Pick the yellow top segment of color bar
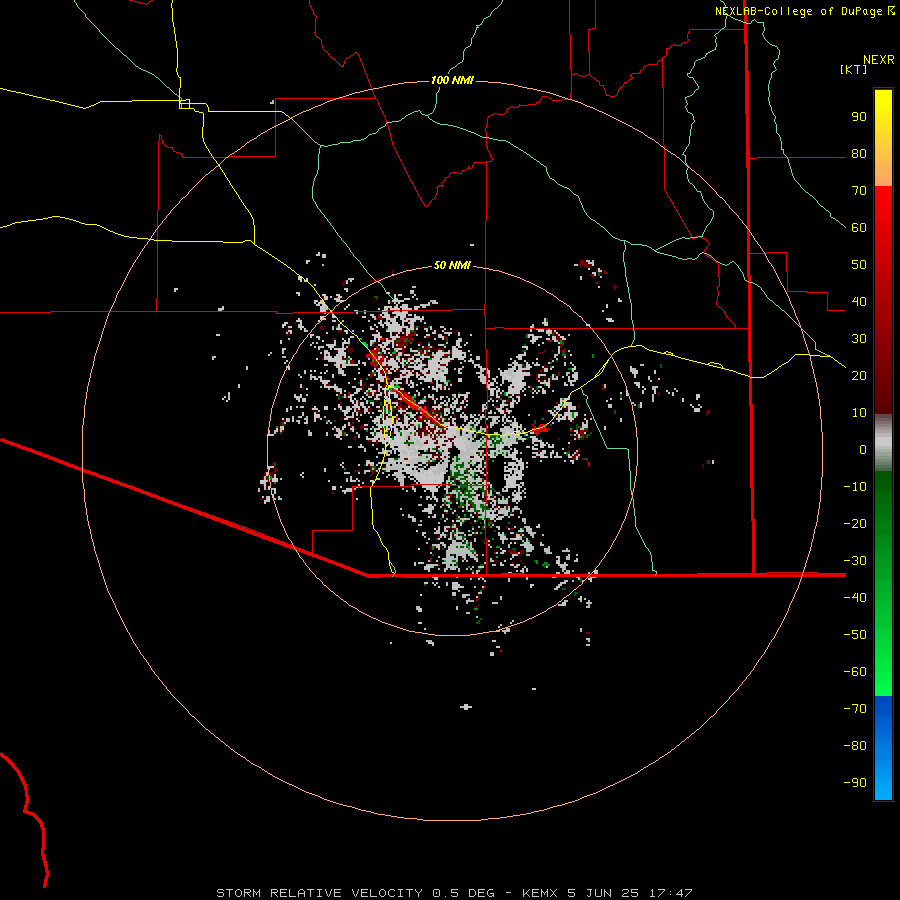 (x=883, y=137)
